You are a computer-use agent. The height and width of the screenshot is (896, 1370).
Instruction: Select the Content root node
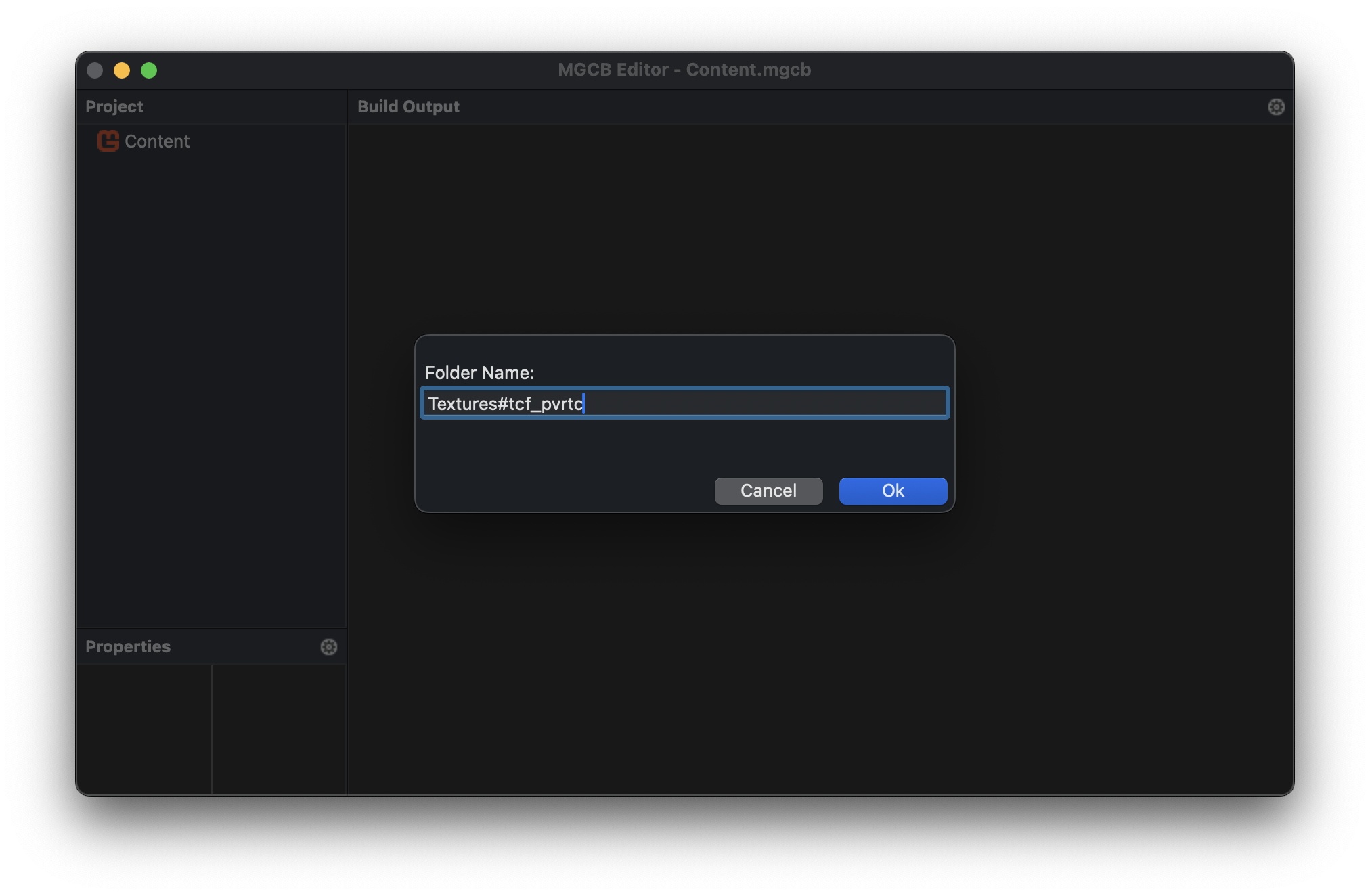[158, 141]
